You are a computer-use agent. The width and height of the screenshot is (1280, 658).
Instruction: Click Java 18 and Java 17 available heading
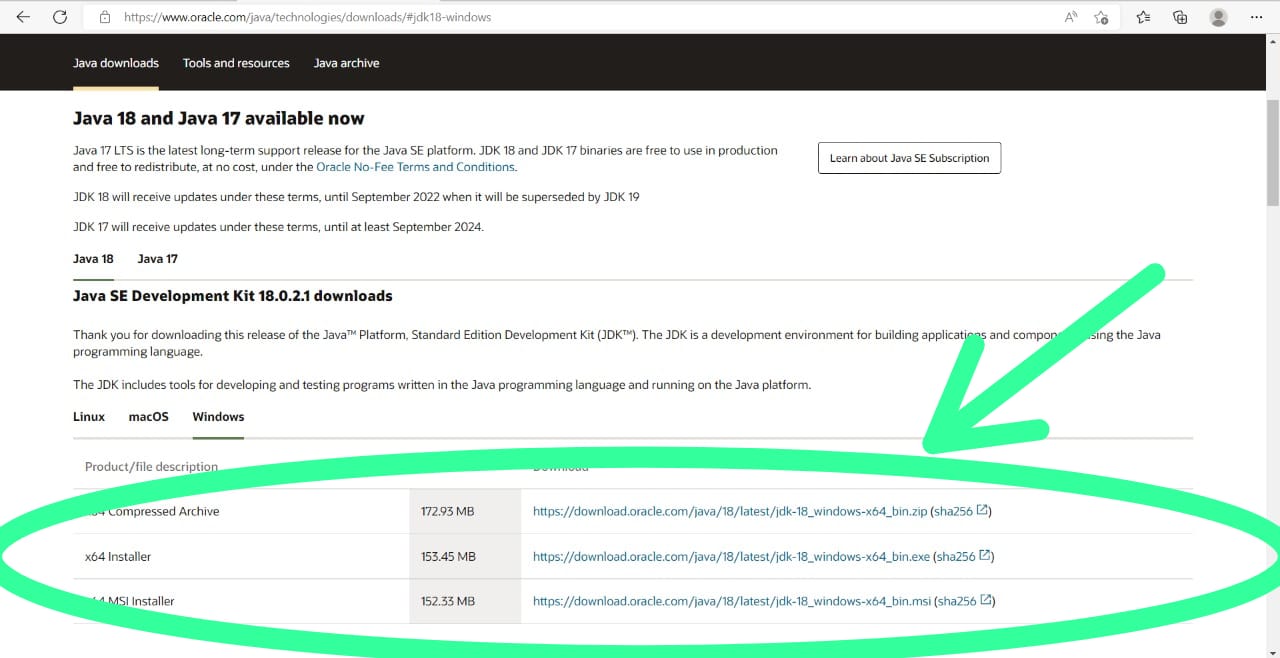pyautogui.click(x=219, y=118)
